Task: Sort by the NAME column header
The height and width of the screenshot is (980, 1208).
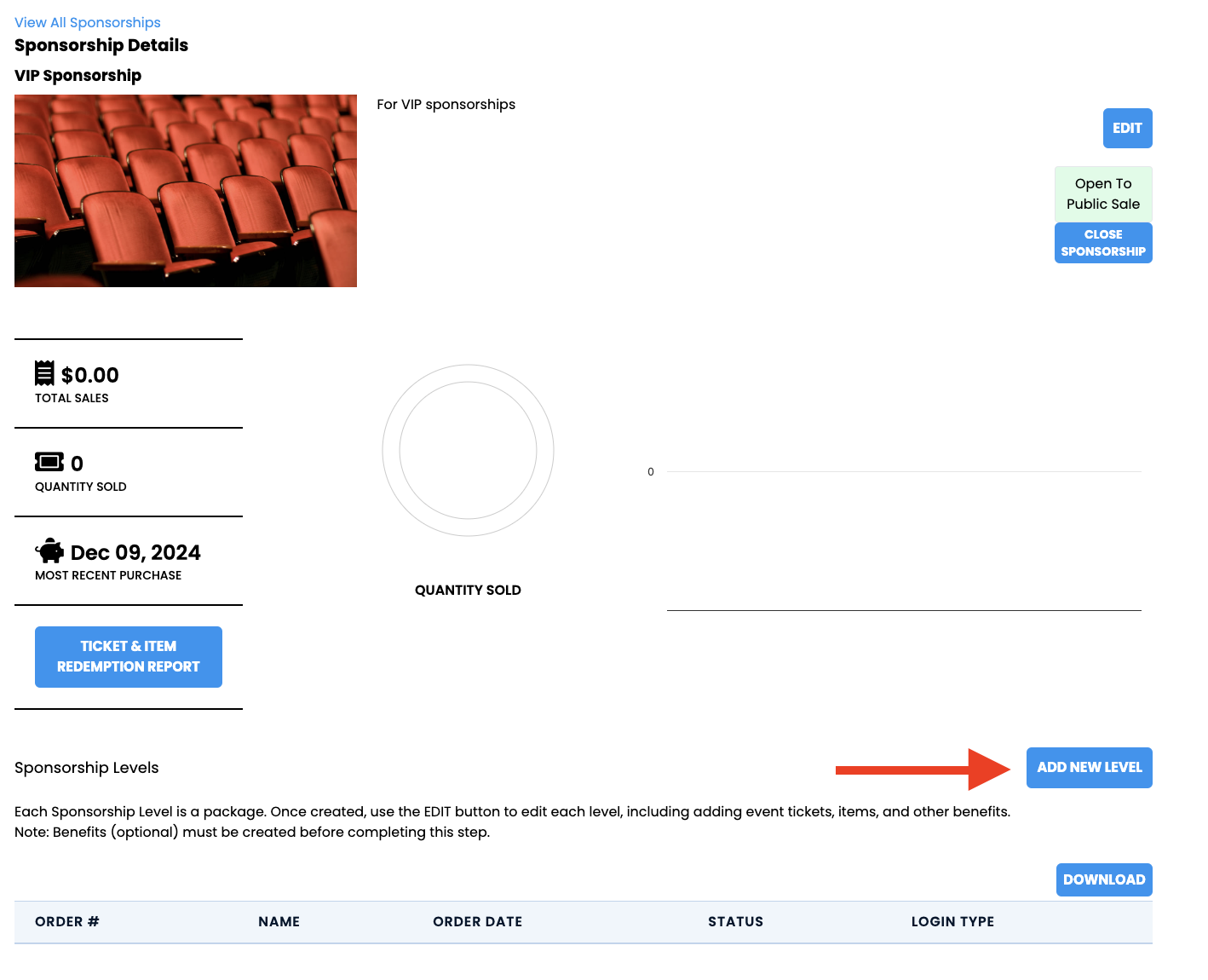Action: point(279,922)
